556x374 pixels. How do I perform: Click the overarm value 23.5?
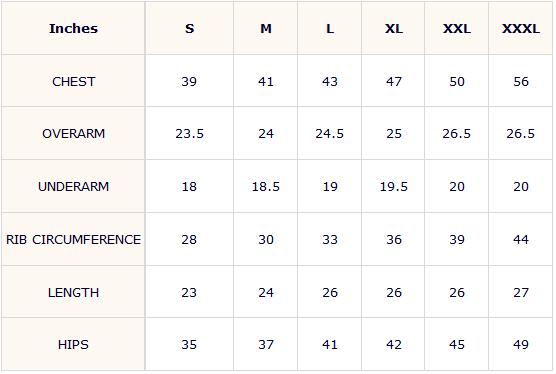pos(189,134)
